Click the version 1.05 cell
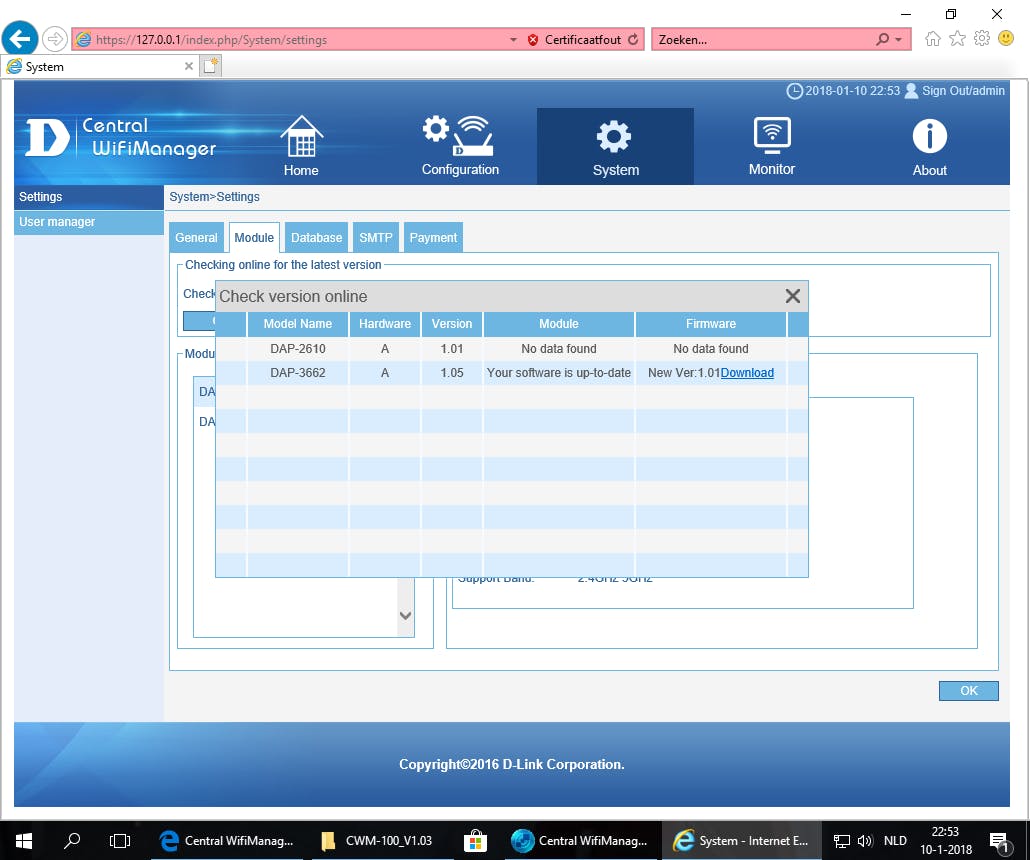This screenshot has width=1030, height=860. (452, 373)
